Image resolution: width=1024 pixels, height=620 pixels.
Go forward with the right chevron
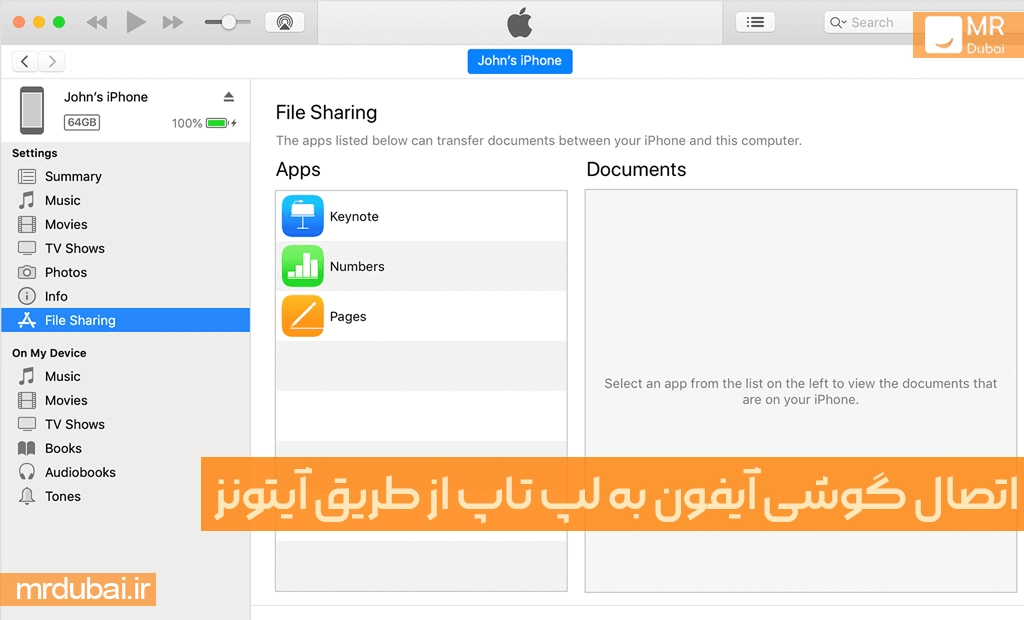[x=52, y=61]
